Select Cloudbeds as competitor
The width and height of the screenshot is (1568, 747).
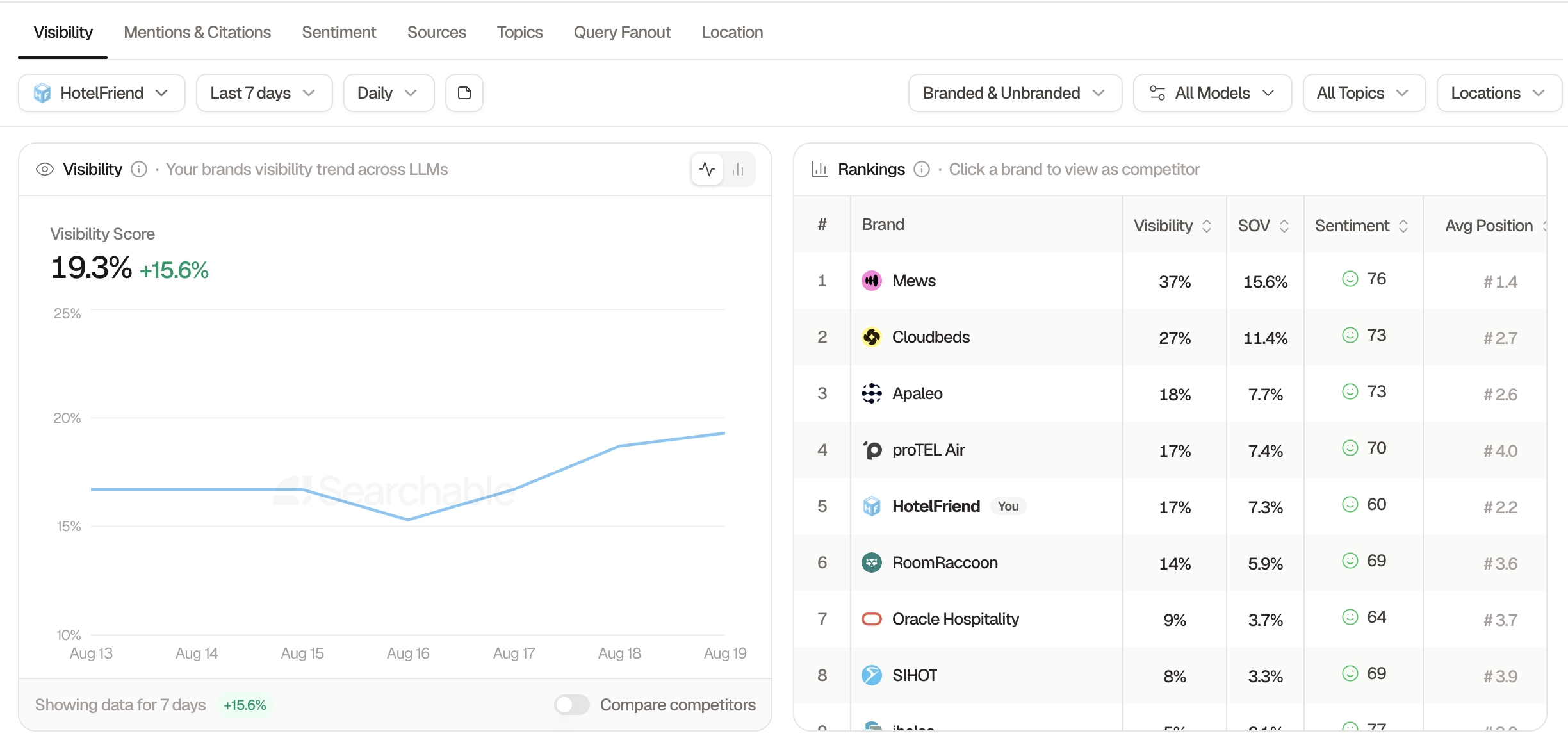(x=931, y=337)
